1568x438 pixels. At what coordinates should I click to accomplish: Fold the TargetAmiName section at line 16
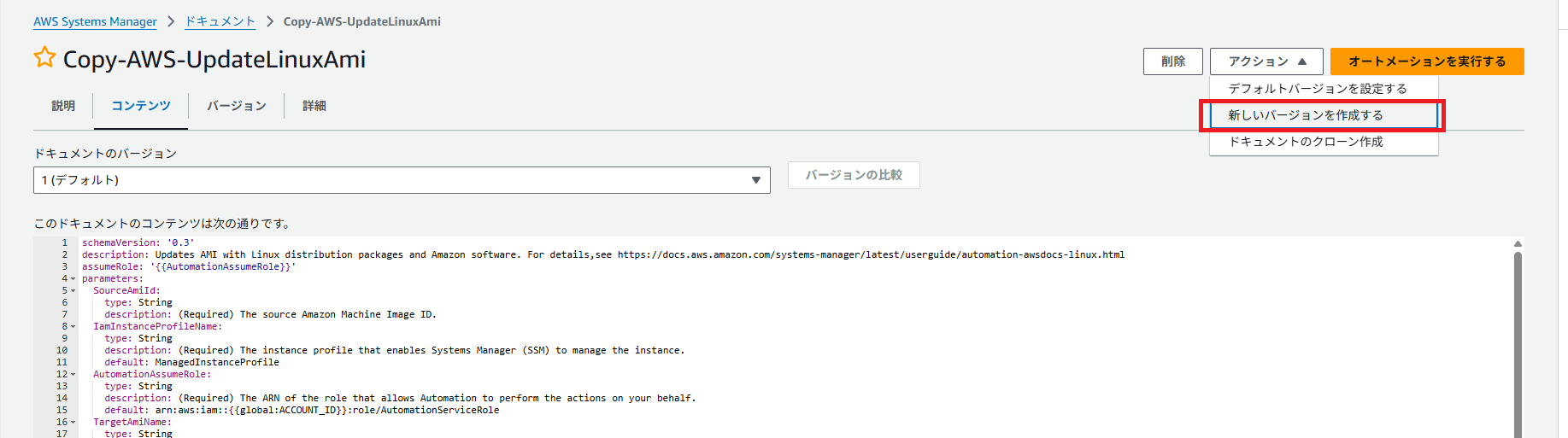73,423
